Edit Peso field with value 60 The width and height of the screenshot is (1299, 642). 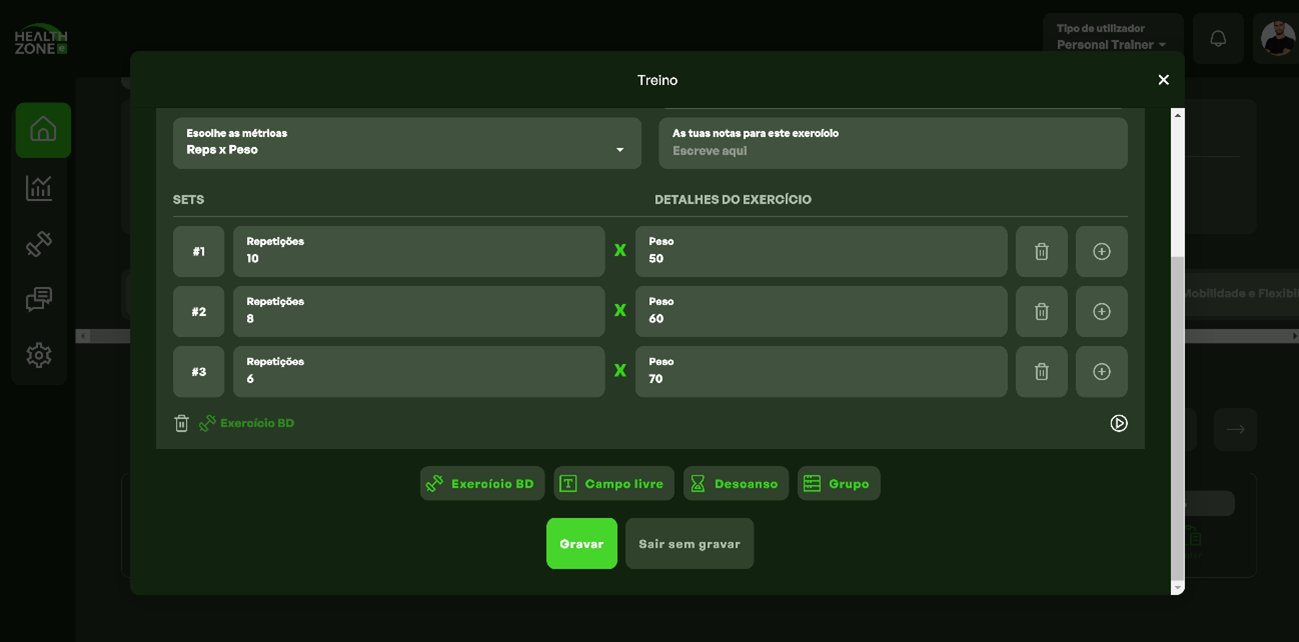click(821, 312)
